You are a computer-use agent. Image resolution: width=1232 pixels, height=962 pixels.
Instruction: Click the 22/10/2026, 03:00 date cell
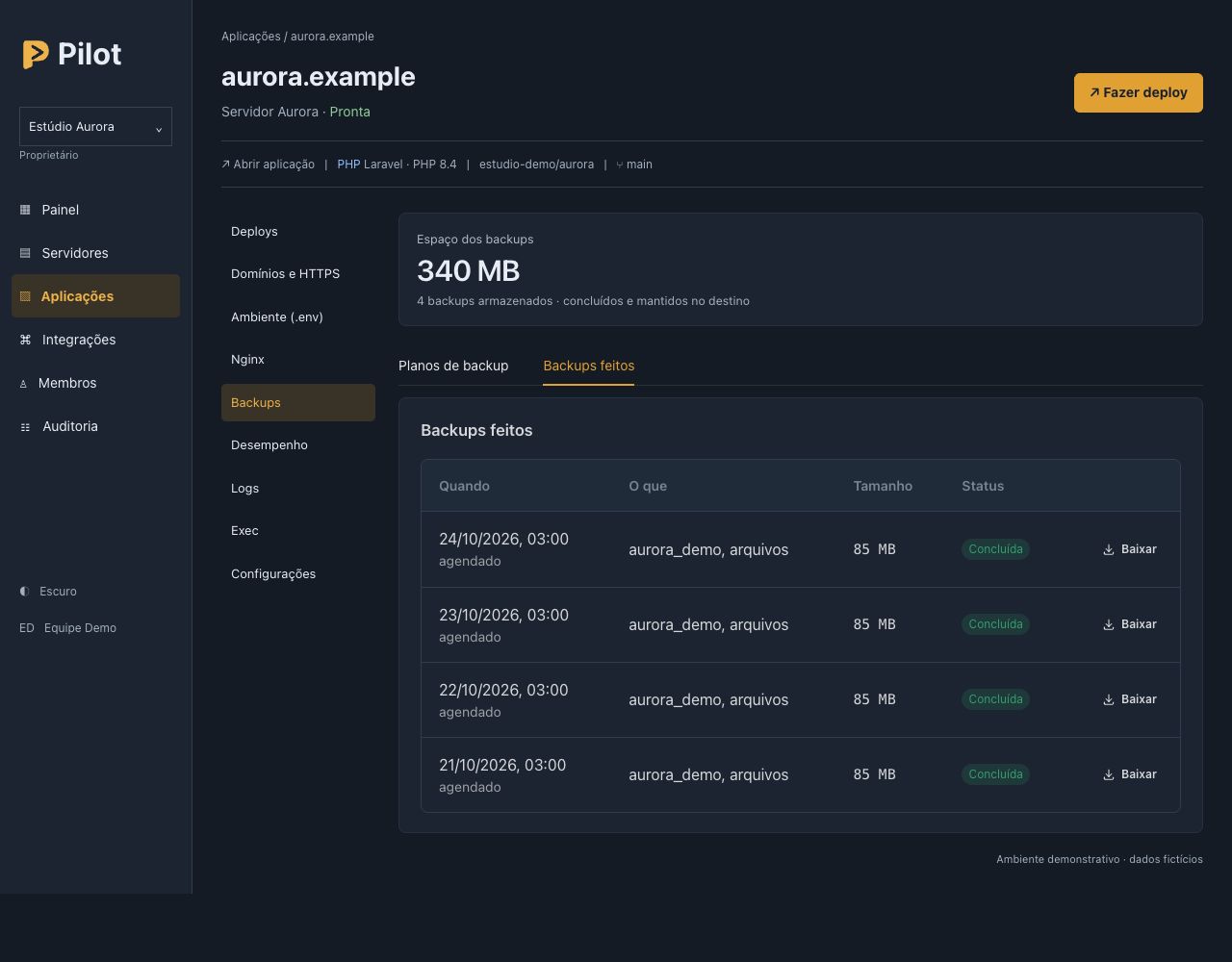tap(503, 691)
